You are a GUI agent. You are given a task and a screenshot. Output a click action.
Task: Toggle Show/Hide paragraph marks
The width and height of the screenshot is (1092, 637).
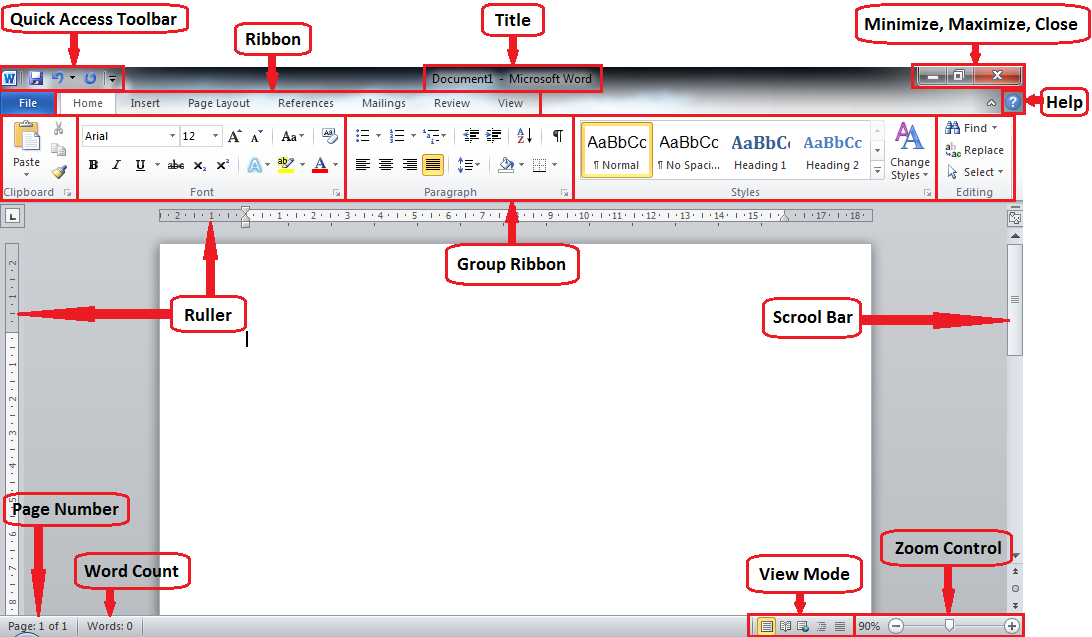pyautogui.click(x=557, y=136)
